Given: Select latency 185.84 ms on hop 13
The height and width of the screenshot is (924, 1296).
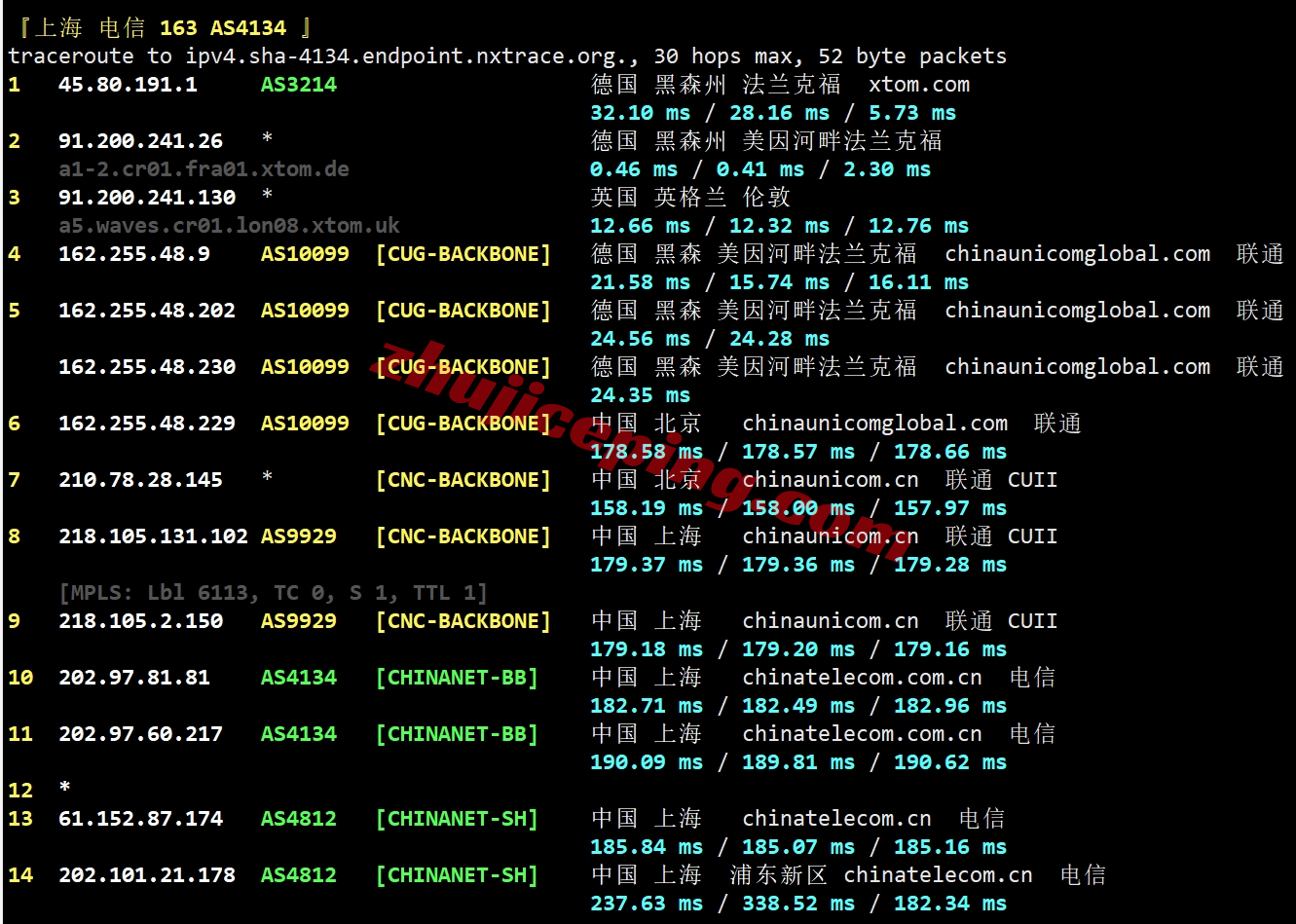Looking at the screenshot, I should pos(647,847).
